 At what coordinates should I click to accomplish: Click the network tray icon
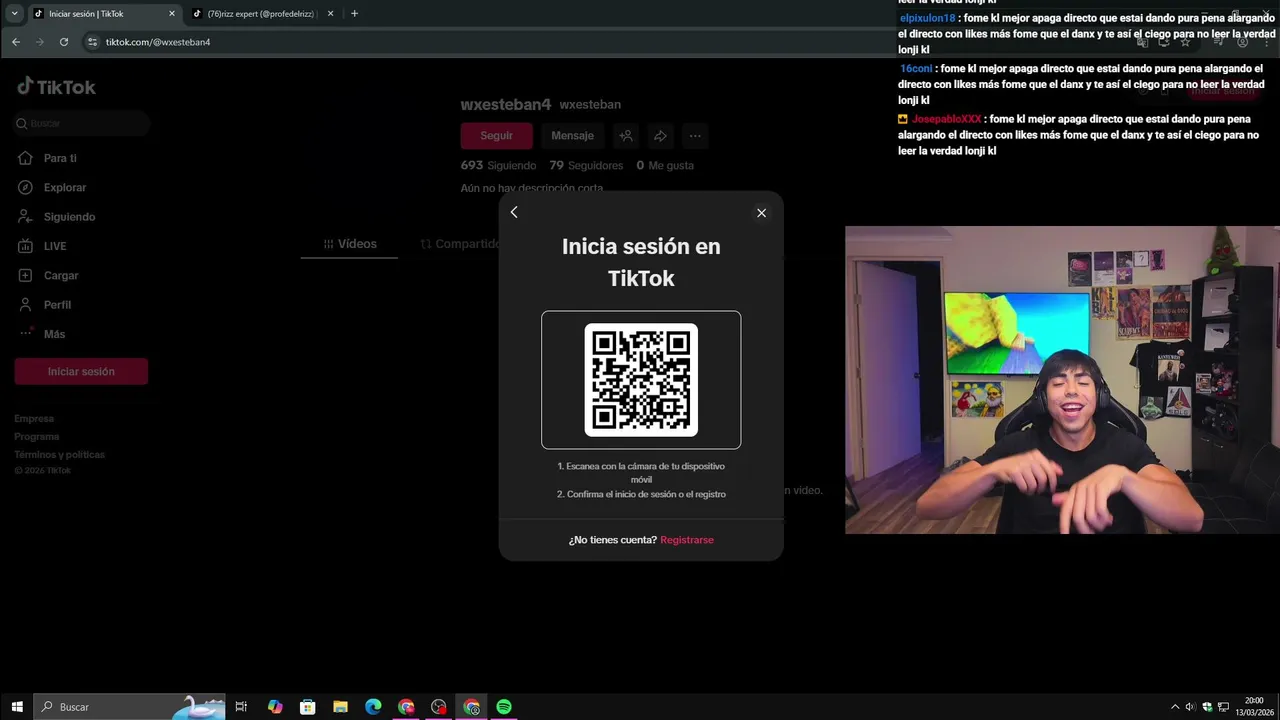point(1223,707)
